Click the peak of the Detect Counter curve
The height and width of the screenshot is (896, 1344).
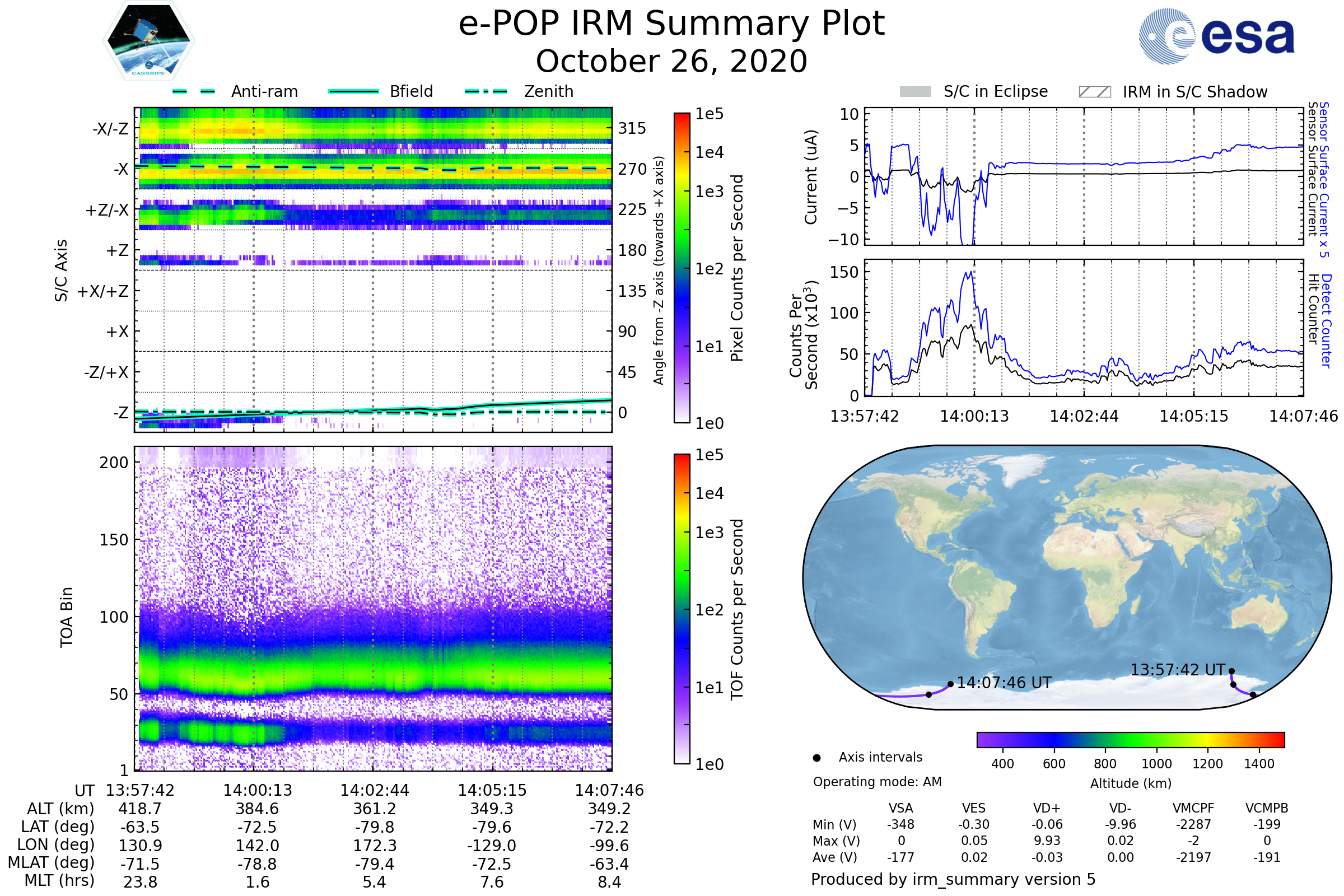click(970, 273)
